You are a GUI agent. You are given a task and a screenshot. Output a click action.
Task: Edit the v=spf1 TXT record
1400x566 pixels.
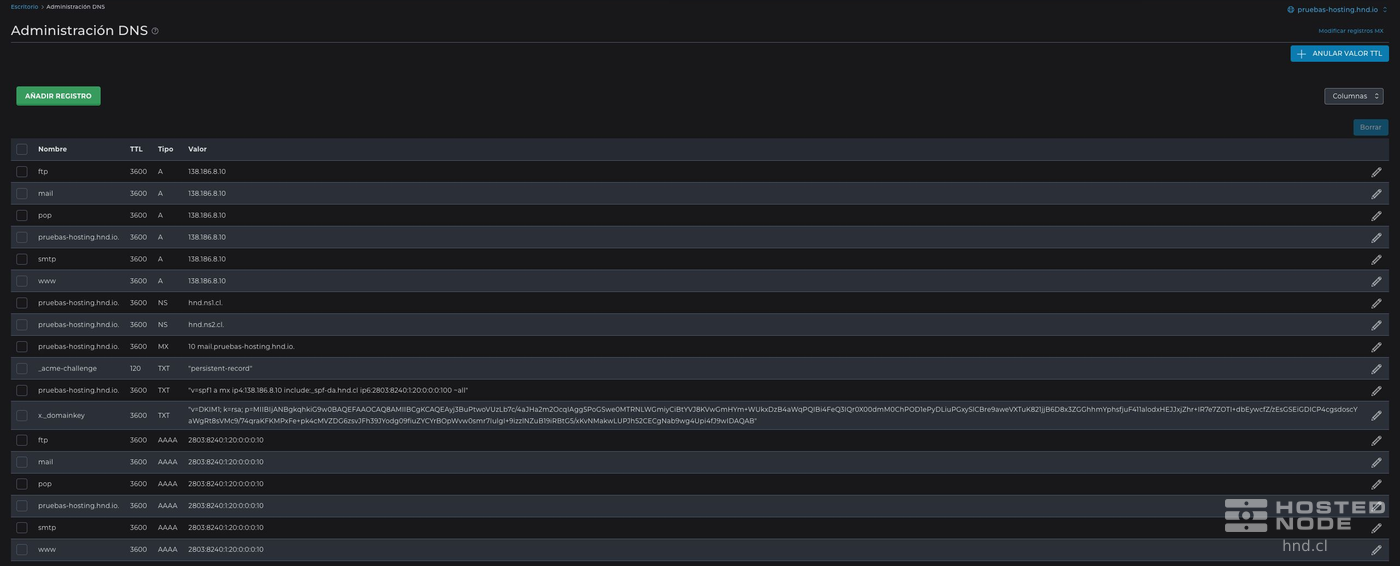[1376, 391]
